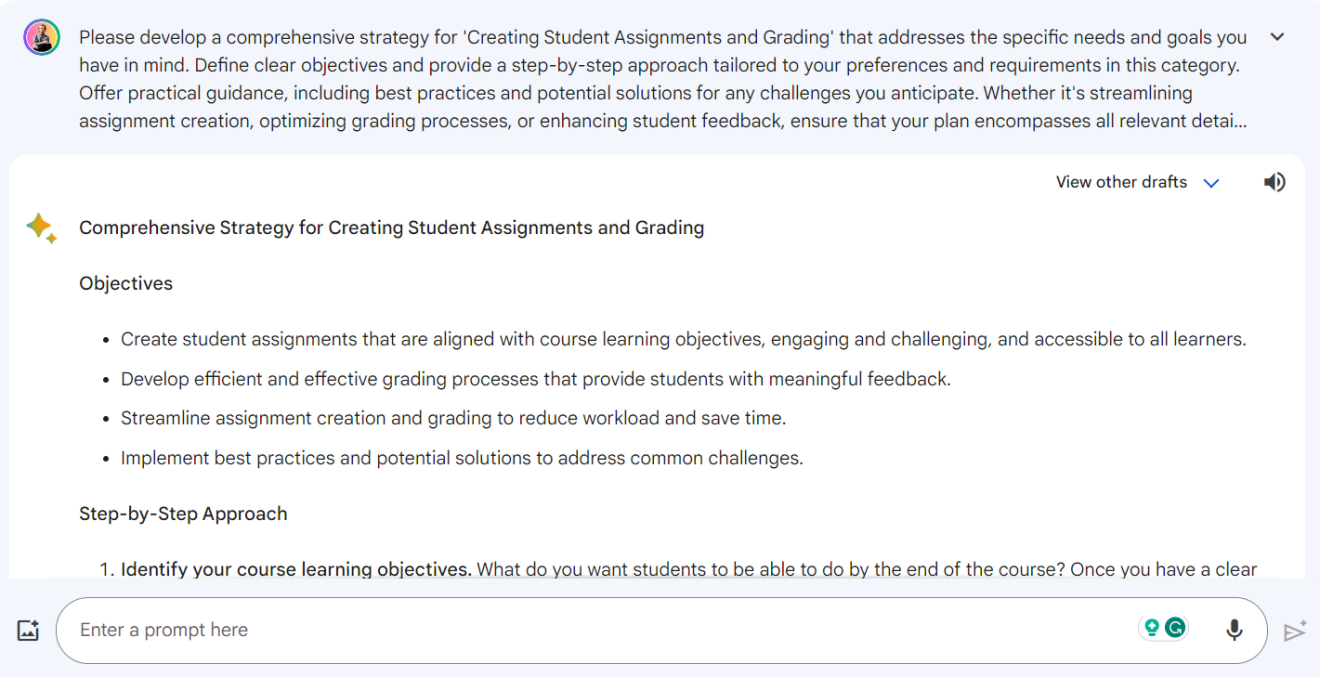Open the View other drafts dropdown
This screenshot has height=677, width=1320.
pos(1121,182)
